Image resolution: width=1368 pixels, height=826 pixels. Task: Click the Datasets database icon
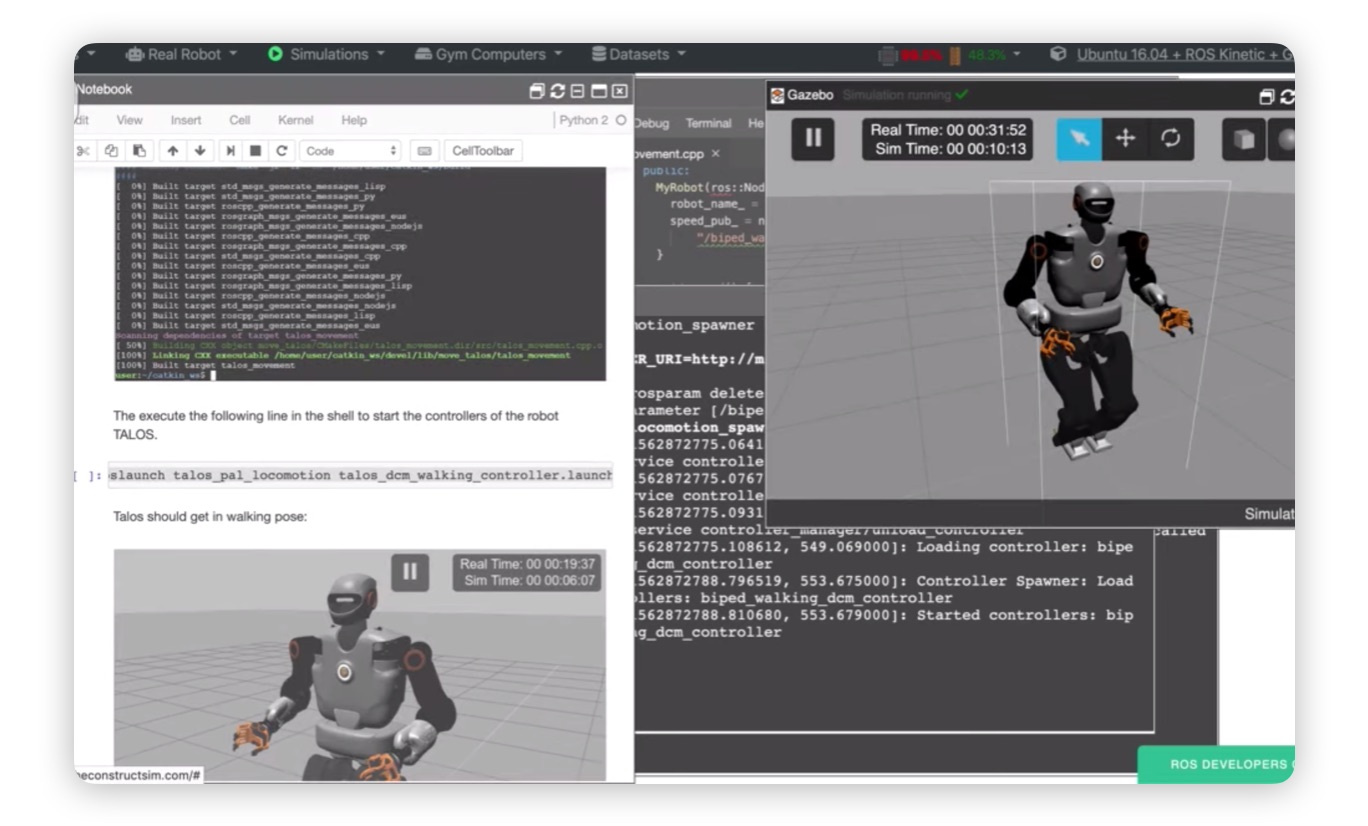point(599,54)
